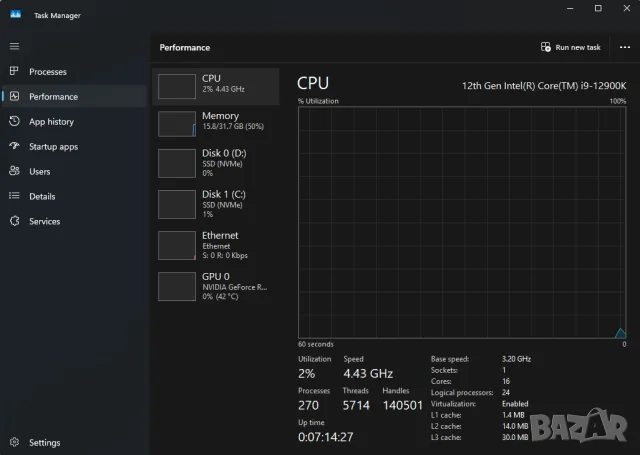Image resolution: width=640 pixels, height=455 pixels.
Task: Click the 60 seconds graph label
Action: coord(316,344)
